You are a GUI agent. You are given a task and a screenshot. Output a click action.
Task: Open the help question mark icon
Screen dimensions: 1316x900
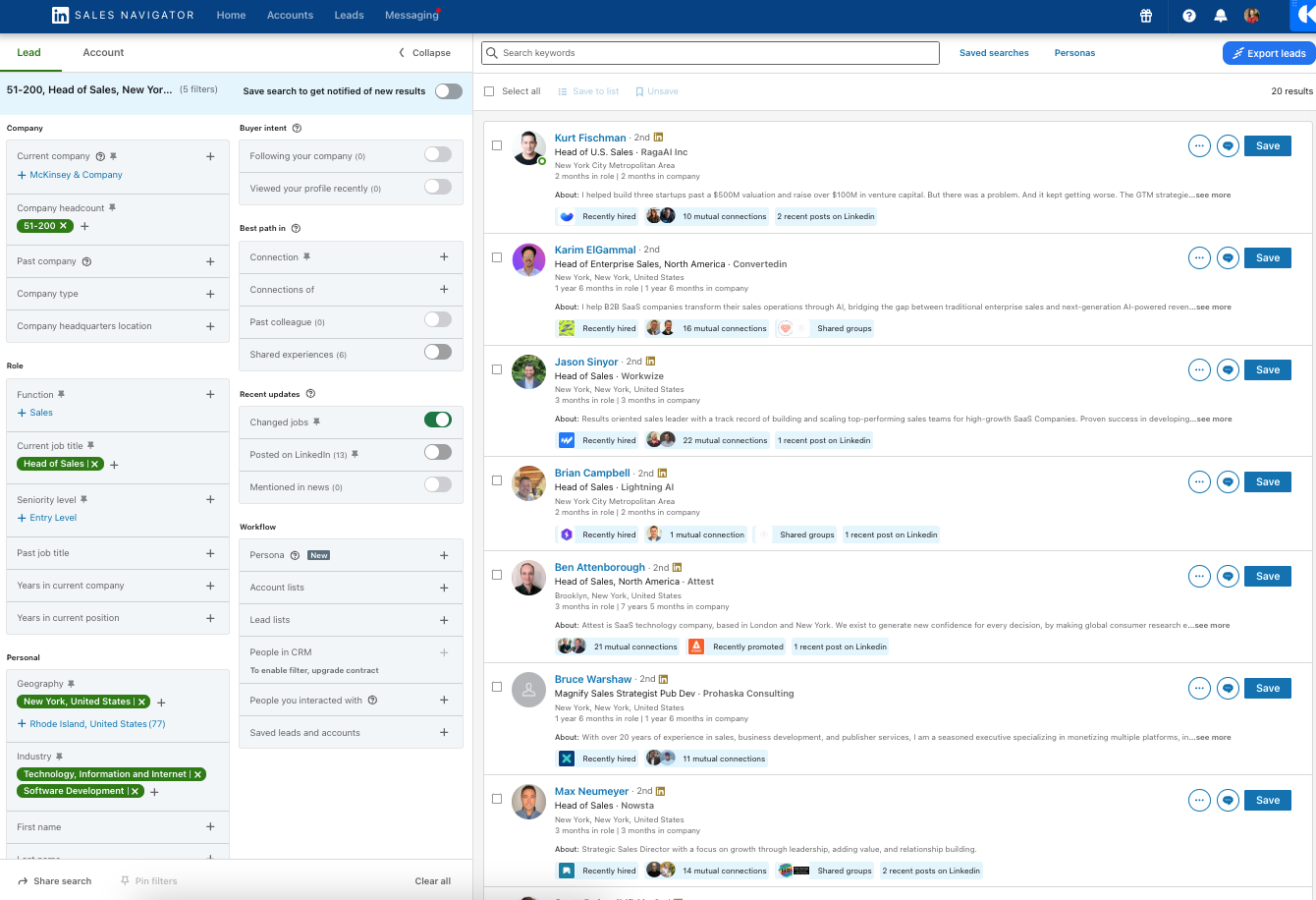coord(1189,16)
